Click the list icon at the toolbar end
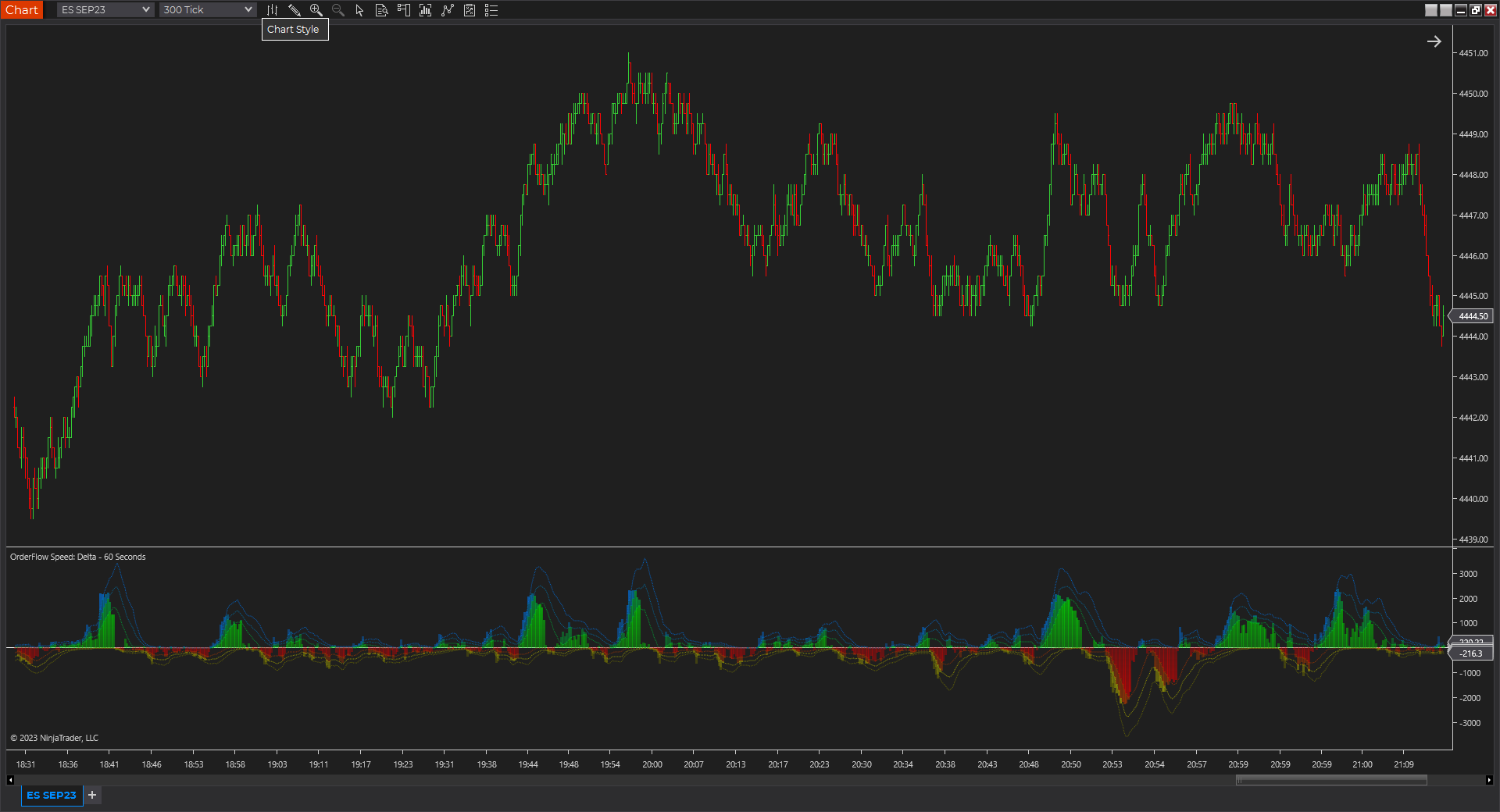The image size is (1500, 812). pyautogui.click(x=491, y=10)
